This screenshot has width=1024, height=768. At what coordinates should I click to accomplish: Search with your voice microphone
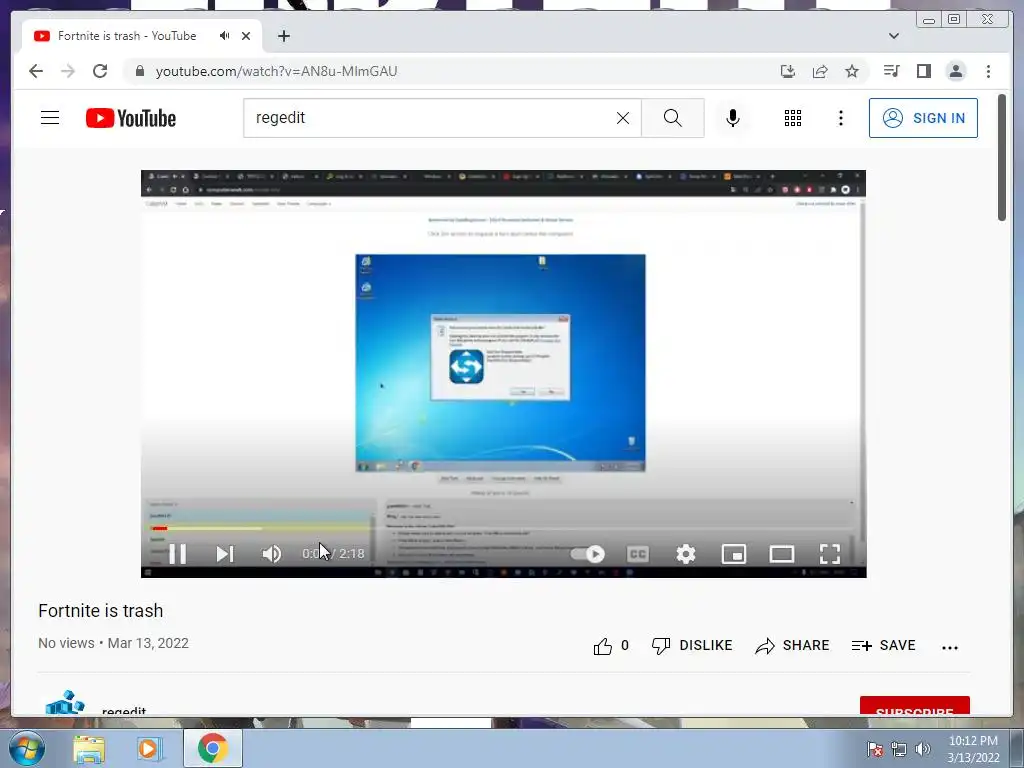(733, 118)
